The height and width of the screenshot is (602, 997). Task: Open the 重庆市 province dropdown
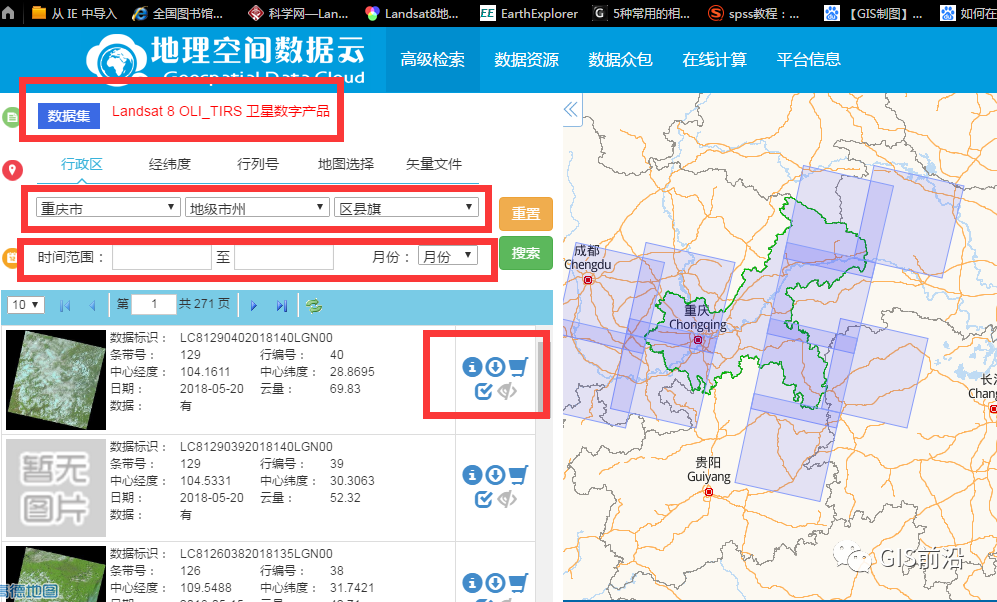tap(107, 208)
